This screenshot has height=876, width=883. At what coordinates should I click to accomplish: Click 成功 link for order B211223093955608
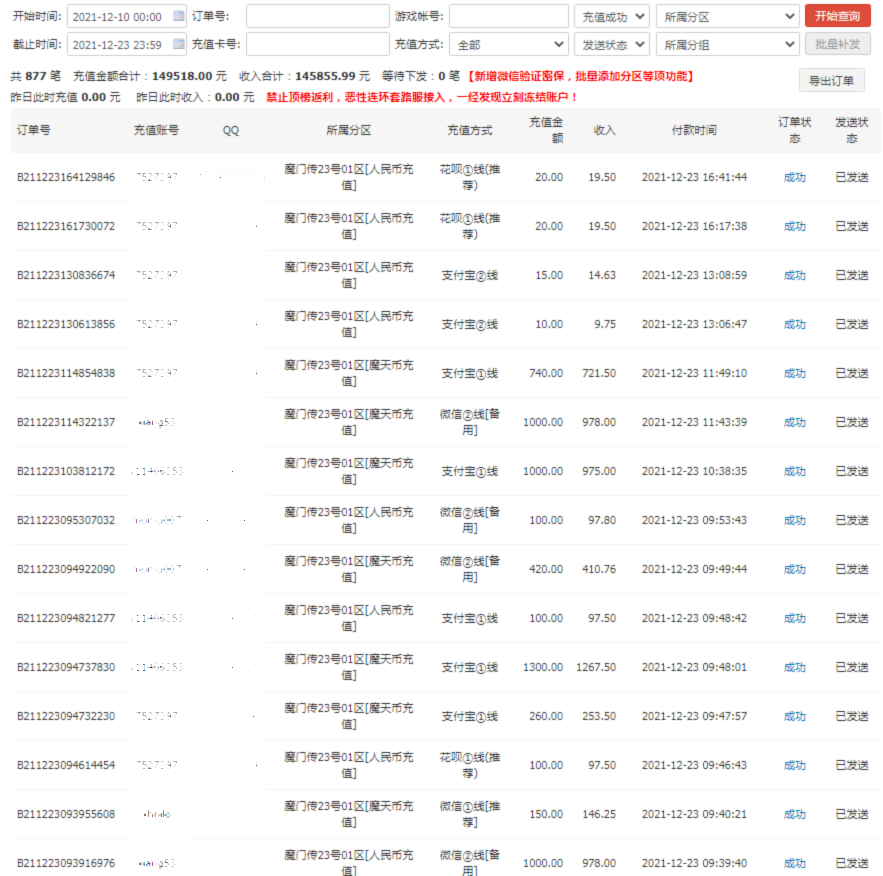[795, 814]
